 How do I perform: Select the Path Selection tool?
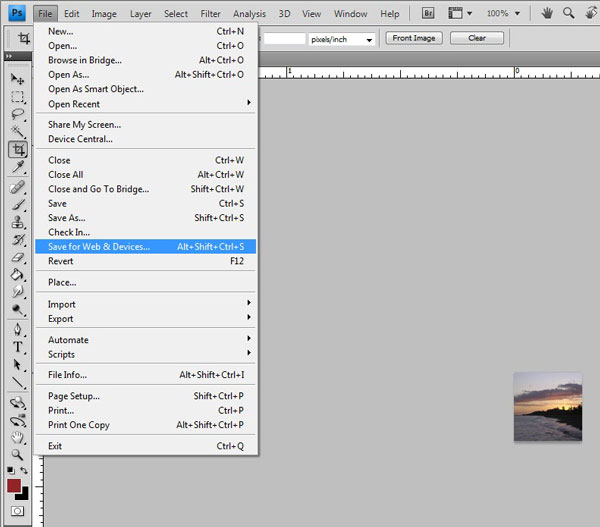[18, 364]
